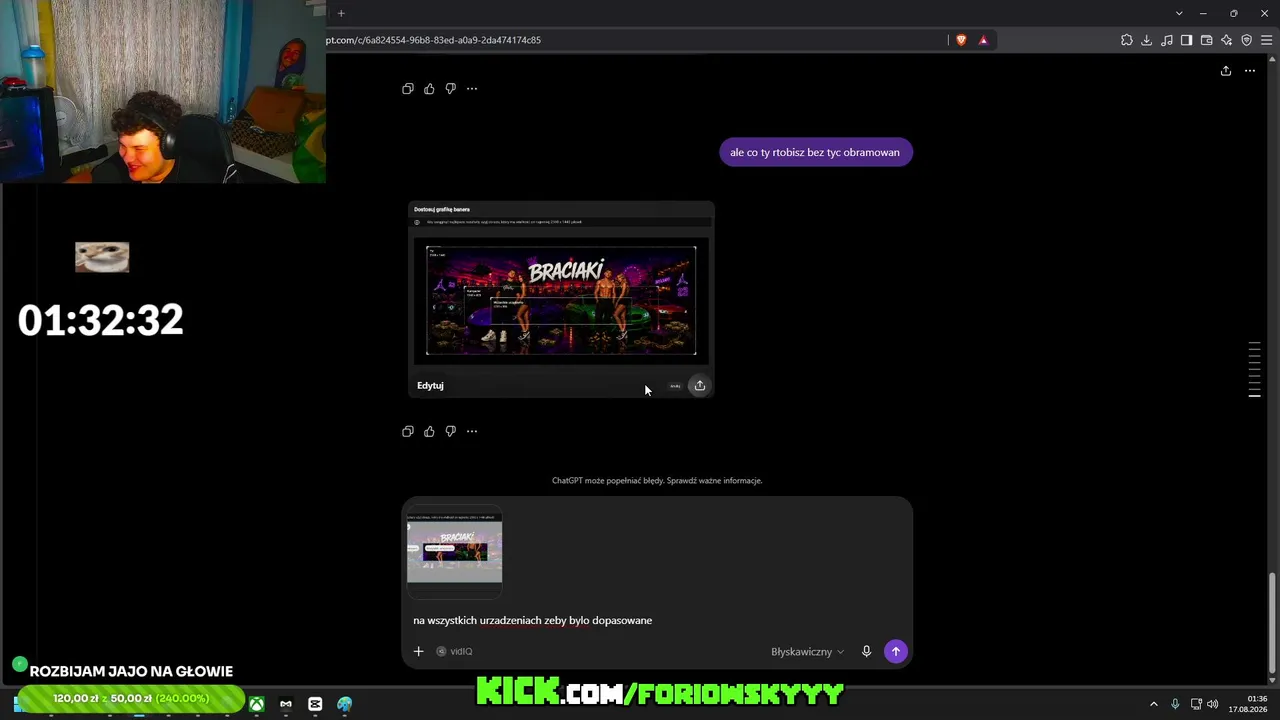1280x720 pixels.
Task: Open the volume control in system tray
Action: 1213,704
